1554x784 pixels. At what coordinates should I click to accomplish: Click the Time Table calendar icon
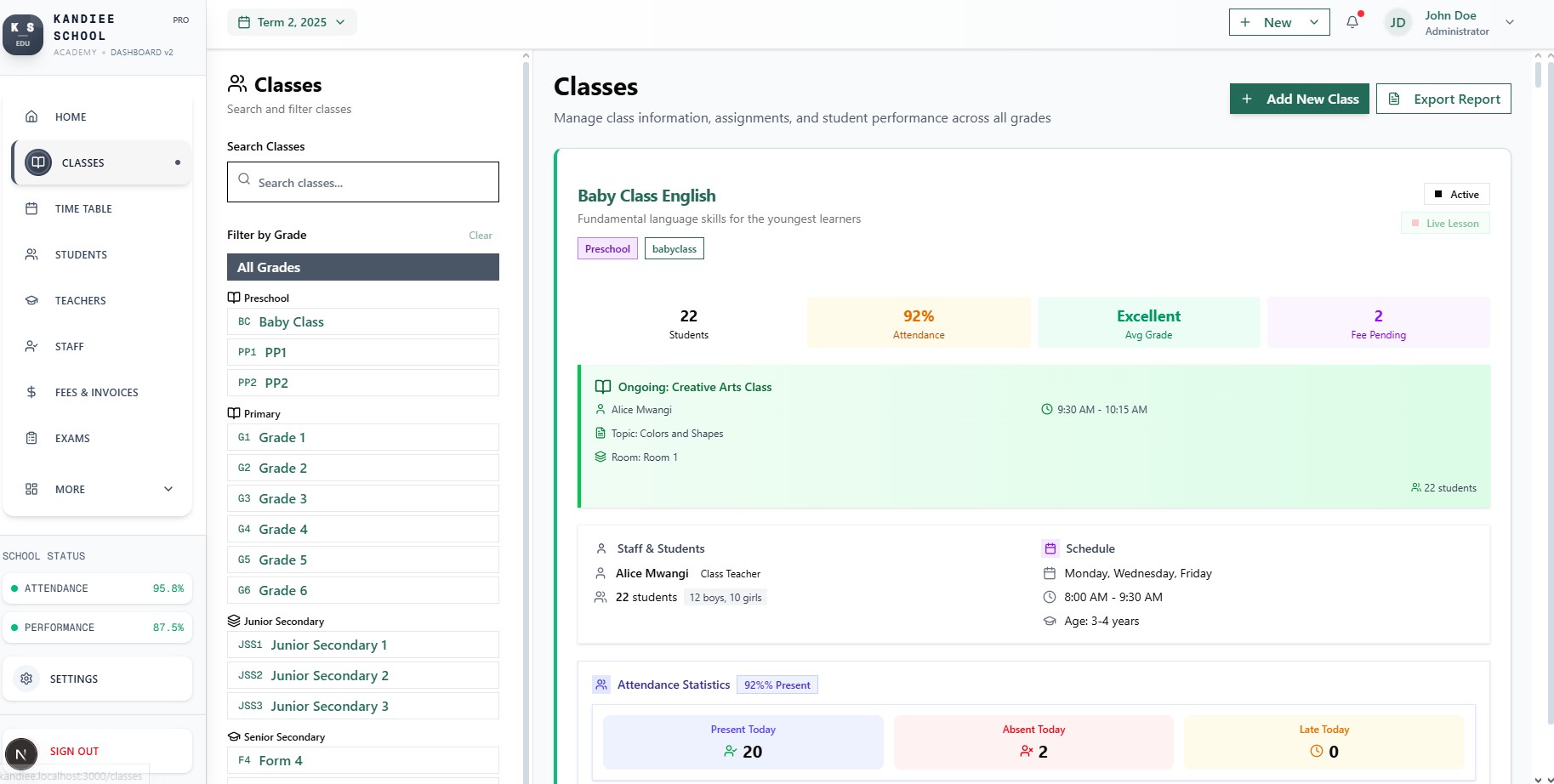click(x=31, y=208)
